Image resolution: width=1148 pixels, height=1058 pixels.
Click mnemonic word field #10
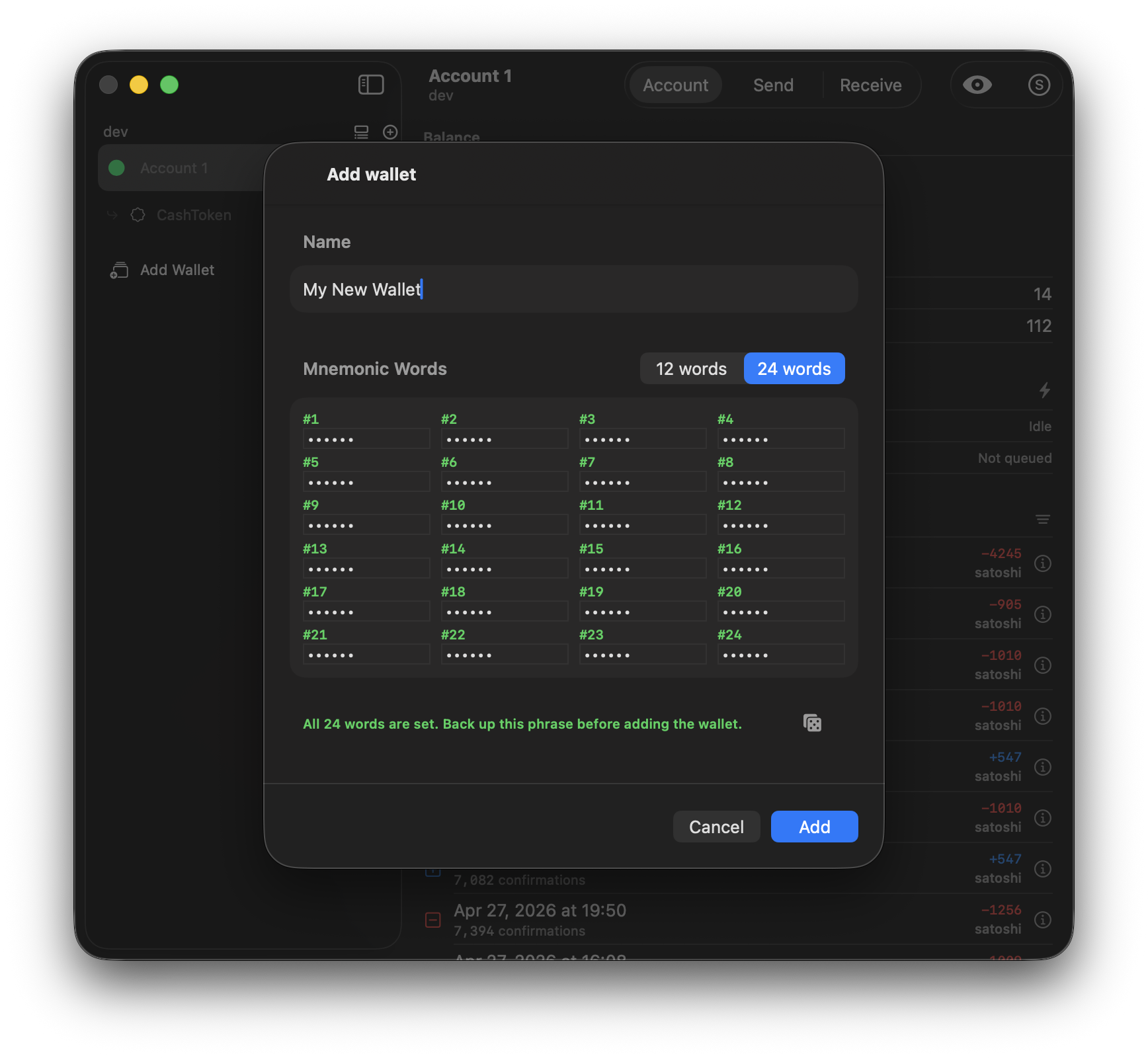tap(505, 524)
